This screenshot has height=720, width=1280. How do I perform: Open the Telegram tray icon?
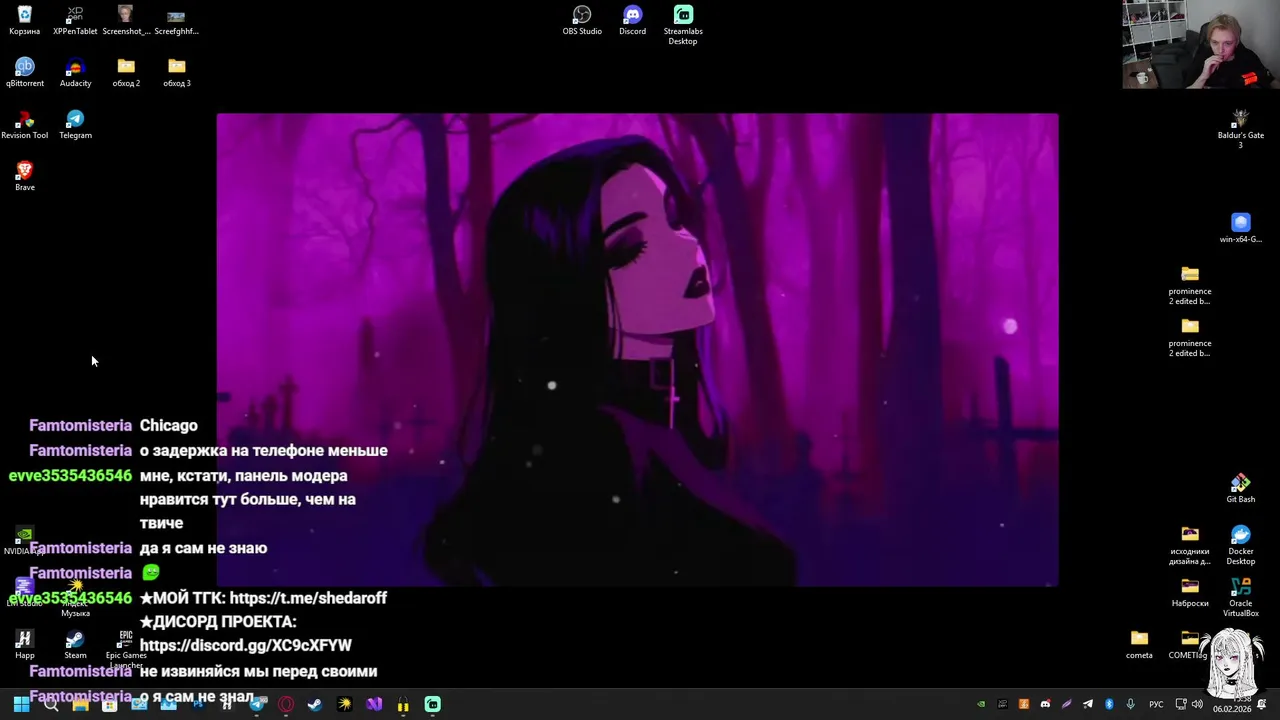pyautogui.click(x=1088, y=704)
